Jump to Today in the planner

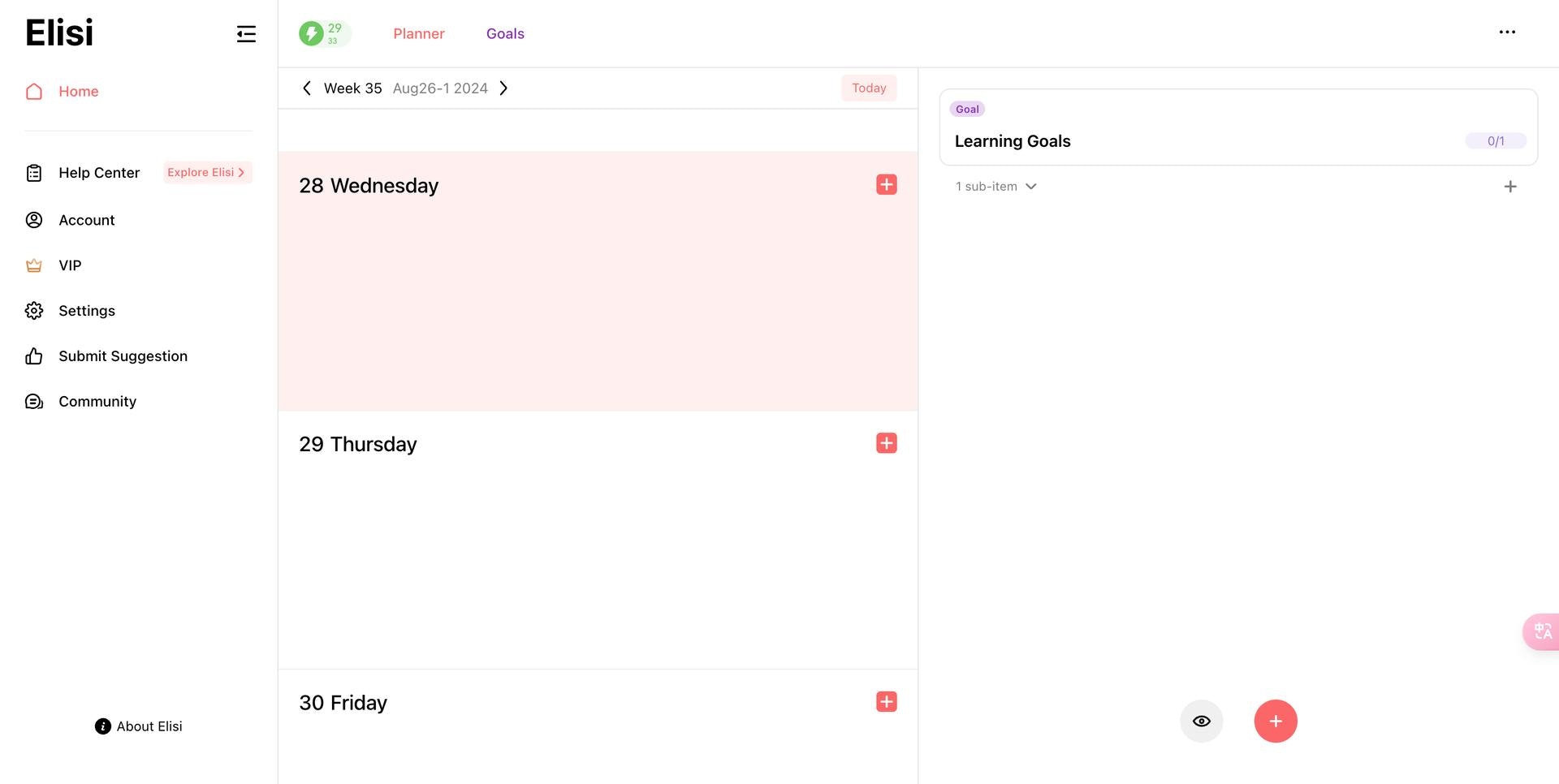coord(869,88)
